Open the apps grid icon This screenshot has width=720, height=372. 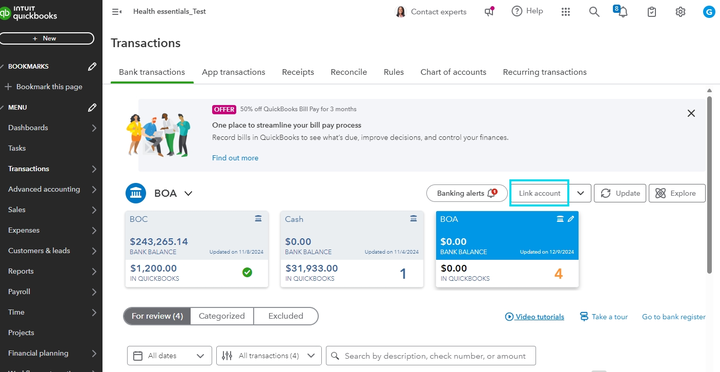click(566, 12)
